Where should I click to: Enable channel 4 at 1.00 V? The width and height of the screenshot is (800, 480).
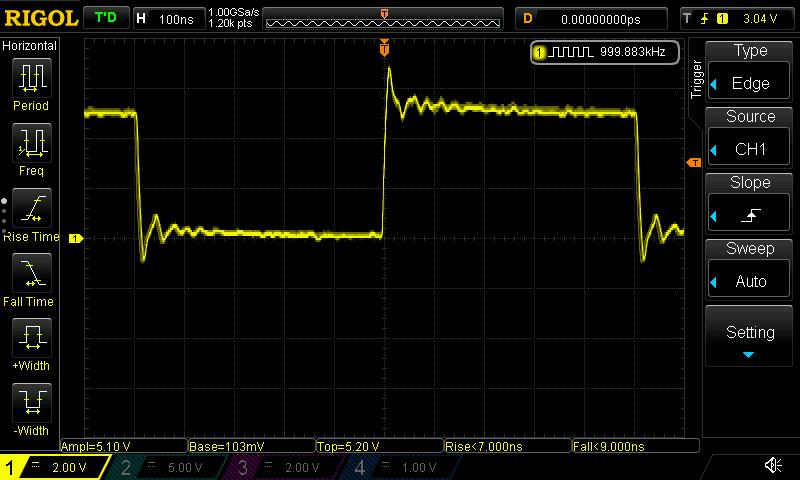[400, 467]
